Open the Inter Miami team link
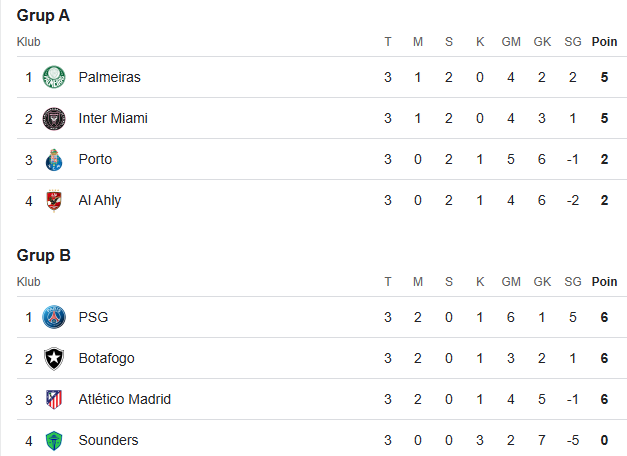Screen dimensions: 627x456 click(x=113, y=118)
